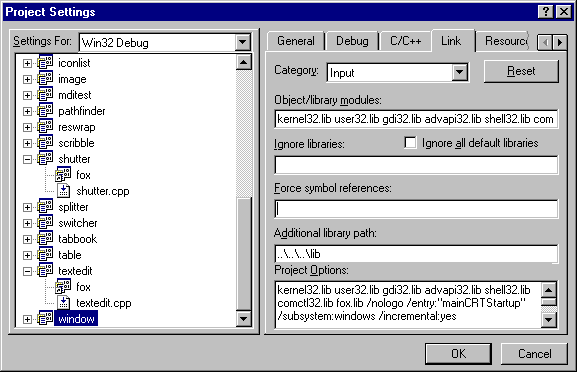Select the textedit.cpp file icon

click(64, 302)
